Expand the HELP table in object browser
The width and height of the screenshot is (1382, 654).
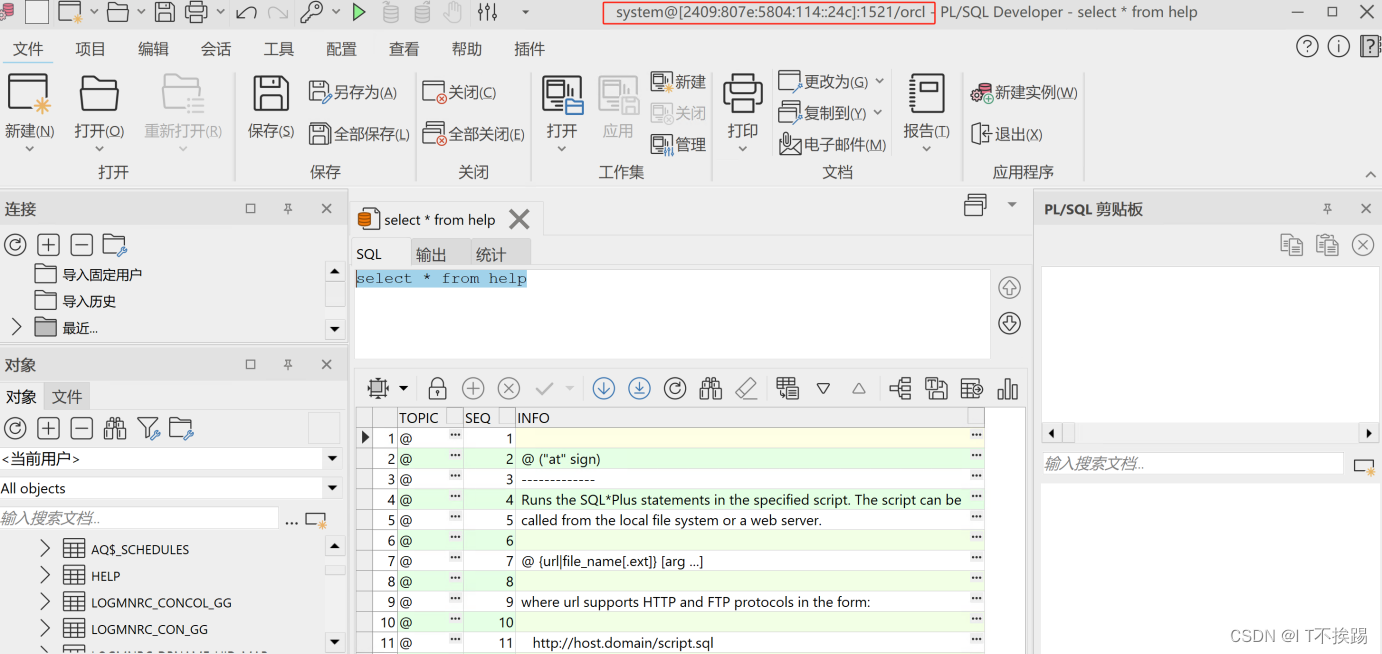(44, 575)
